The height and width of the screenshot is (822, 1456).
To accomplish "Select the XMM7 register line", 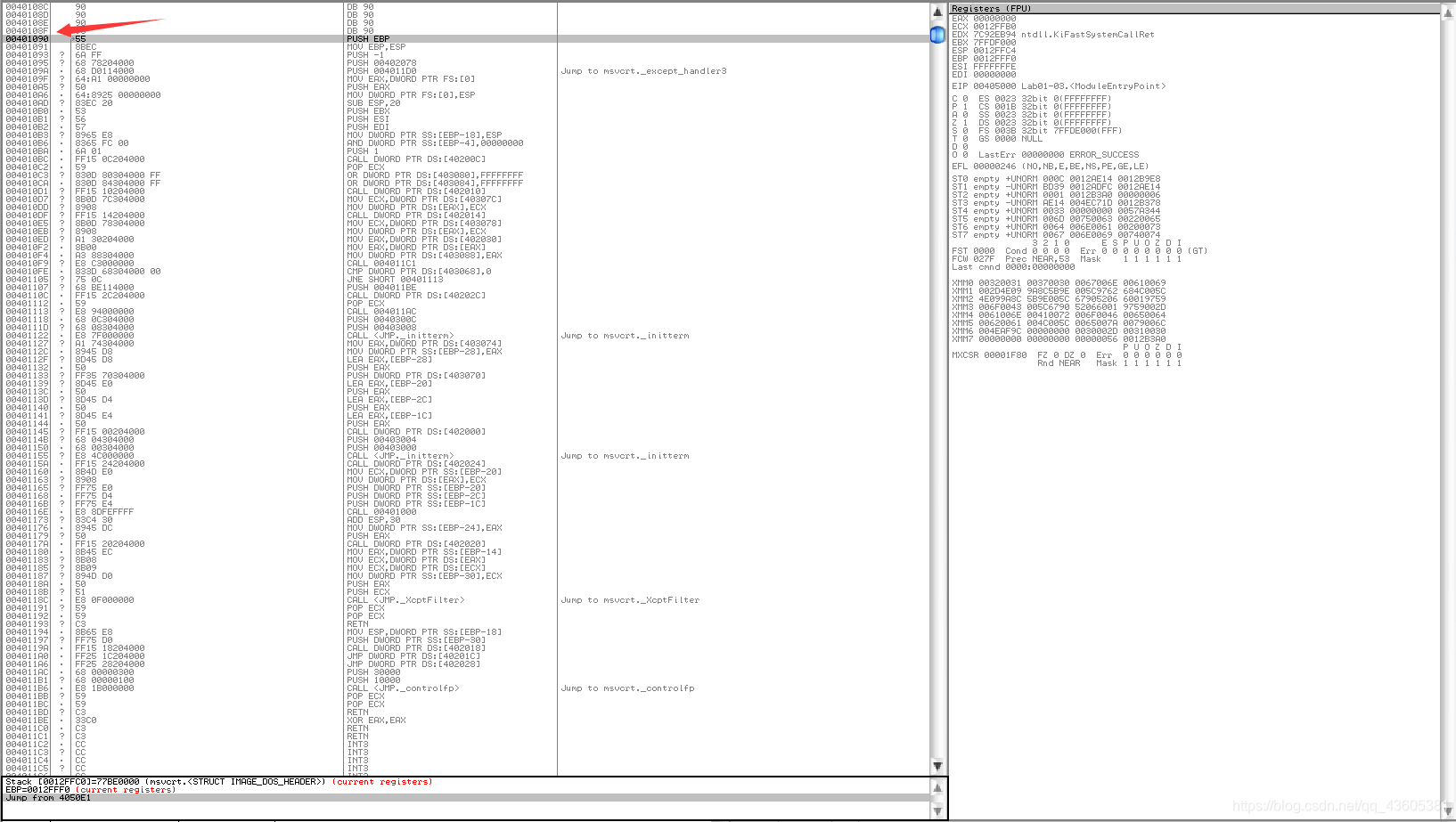I will 1059,339.
